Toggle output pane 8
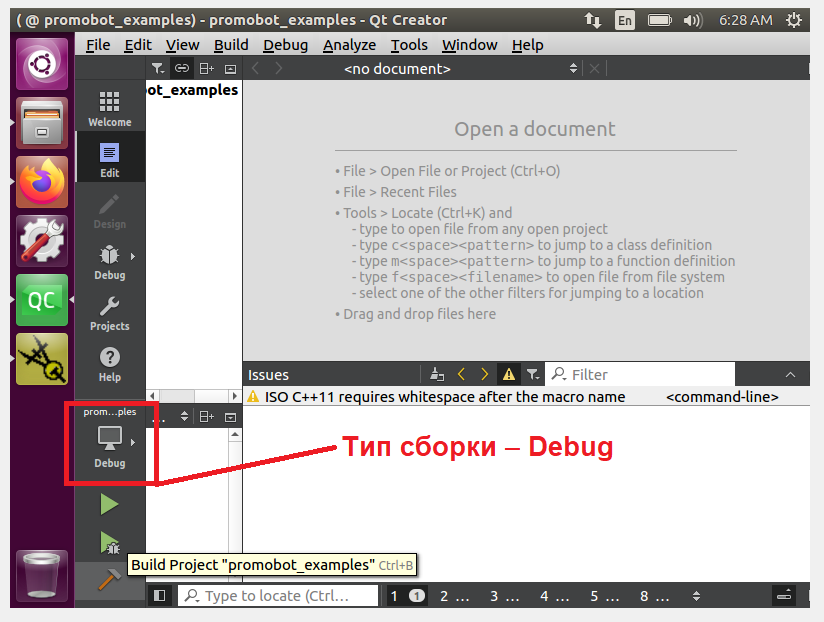 tap(654, 596)
